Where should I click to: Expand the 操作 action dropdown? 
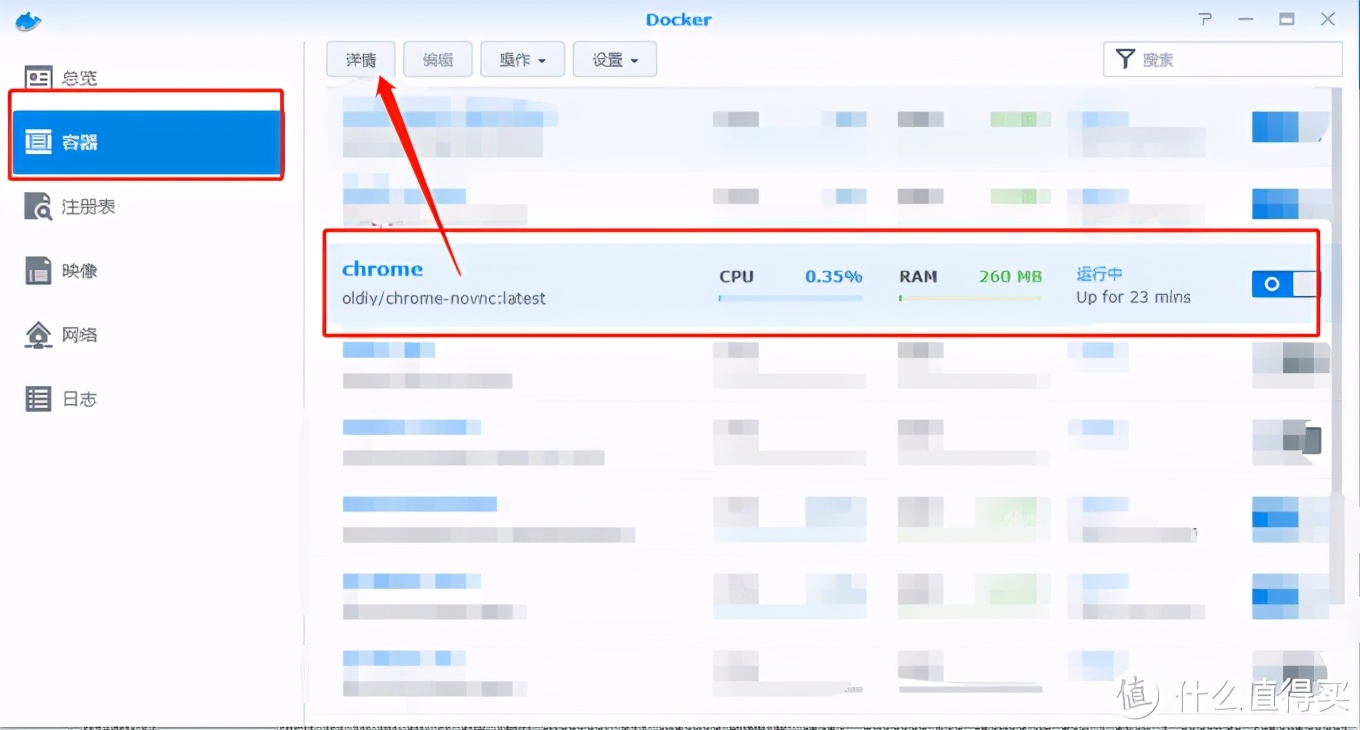pos(523,59)
